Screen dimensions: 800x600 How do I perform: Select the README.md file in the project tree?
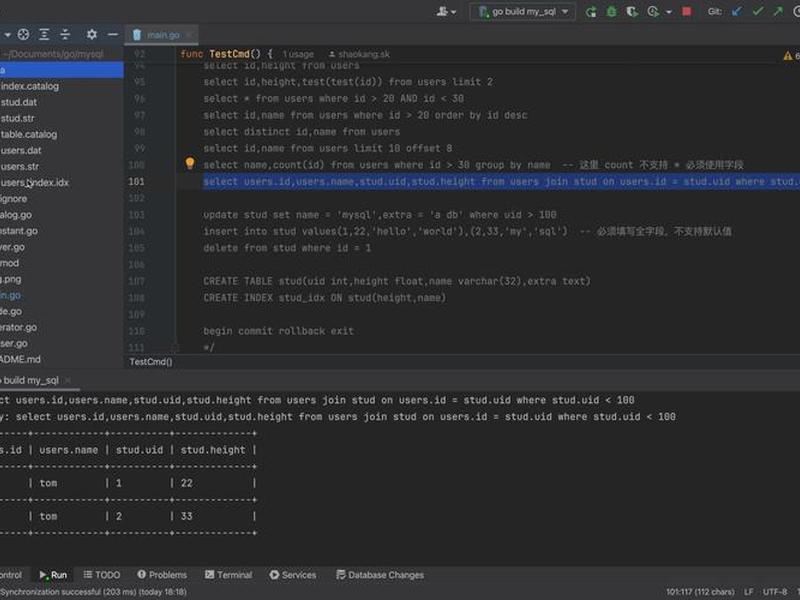(20, 359)
